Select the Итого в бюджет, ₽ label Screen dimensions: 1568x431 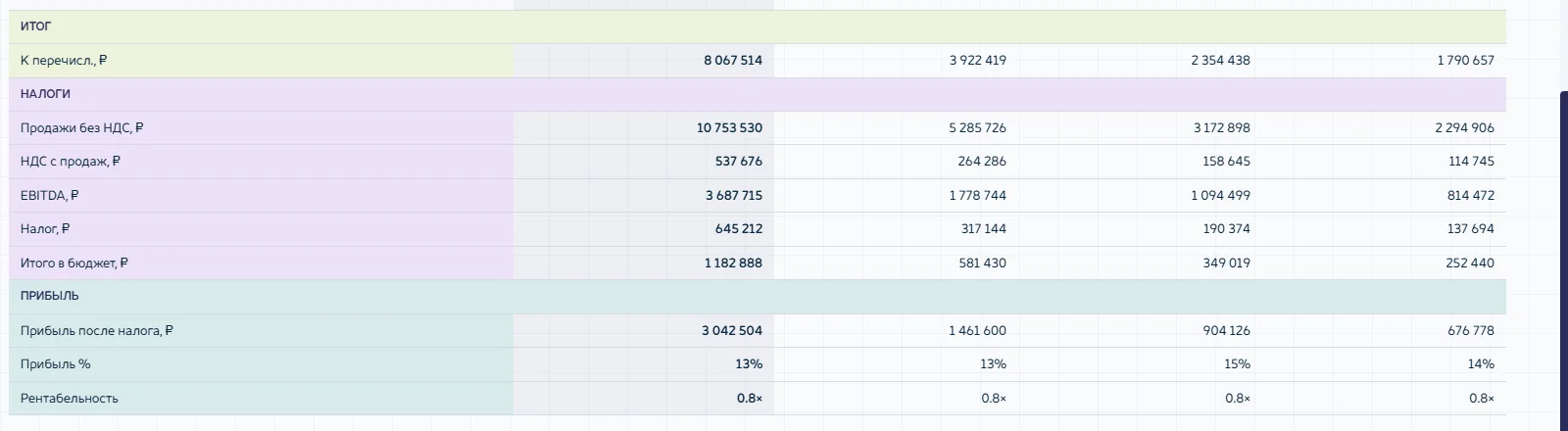pyautogui.click(x=74, y=263)
